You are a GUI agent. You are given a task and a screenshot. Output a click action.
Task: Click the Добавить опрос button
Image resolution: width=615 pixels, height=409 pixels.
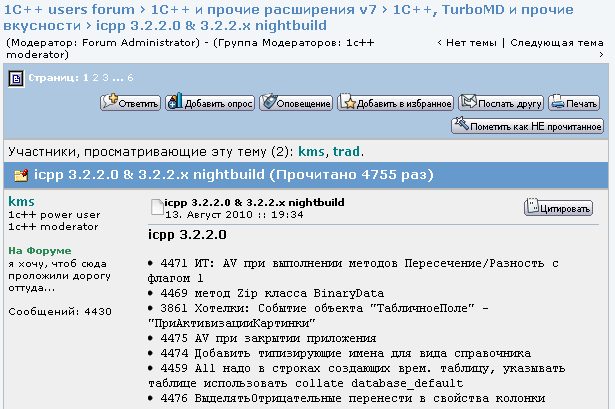tap(210, 102)
